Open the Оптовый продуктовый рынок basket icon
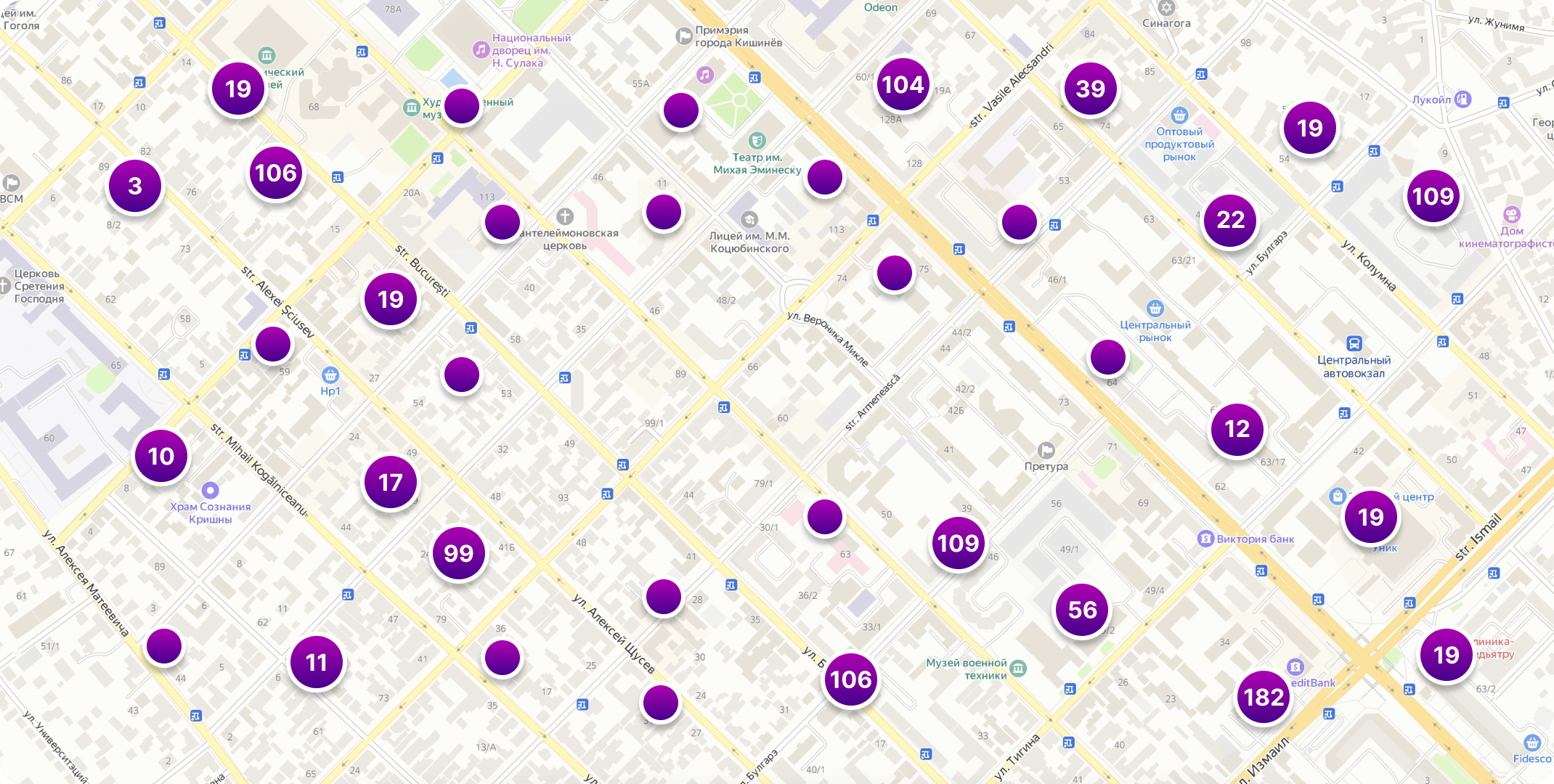 (1179, 115)
